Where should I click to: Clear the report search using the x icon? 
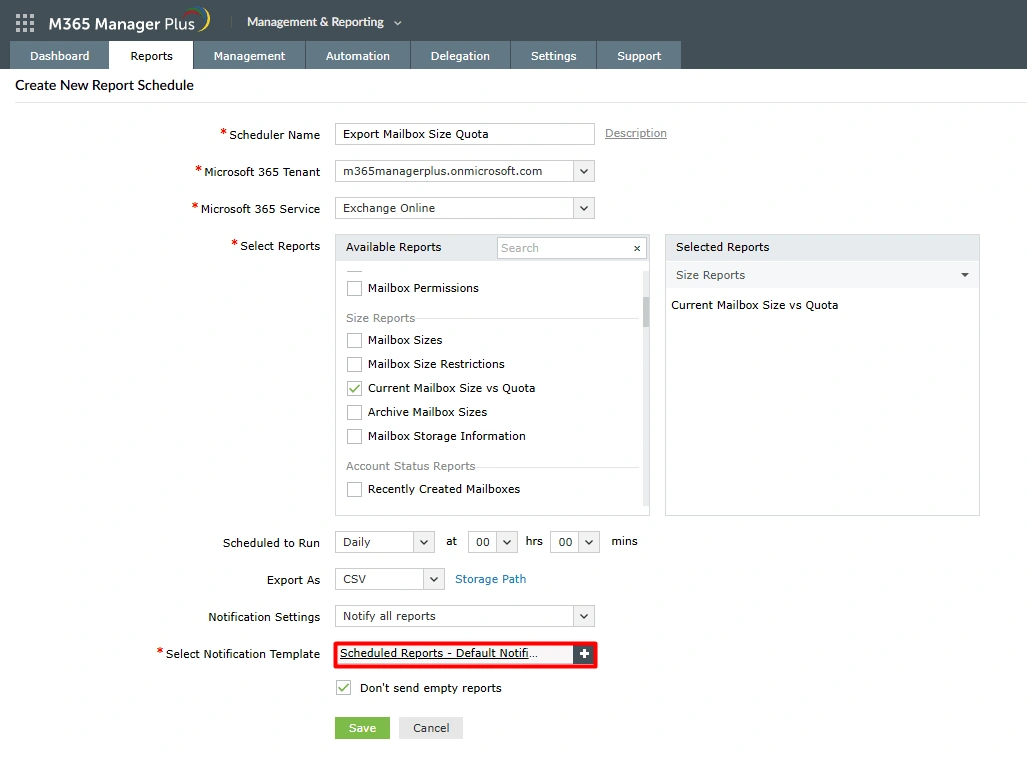[637, 247]
